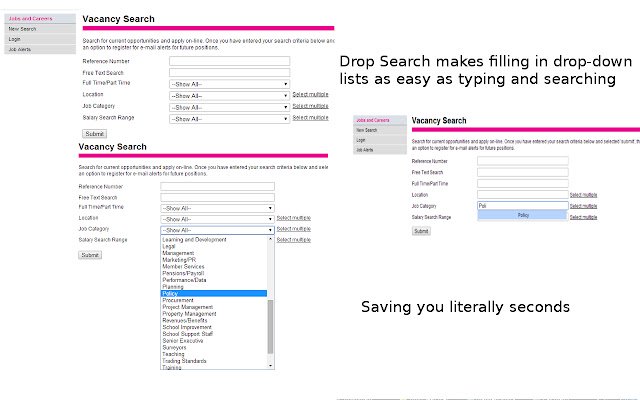640x400 pixels.
Task: Click Salary Search Range's 'Select multiple' in Drop Search demo
Action: coord(583,217)
